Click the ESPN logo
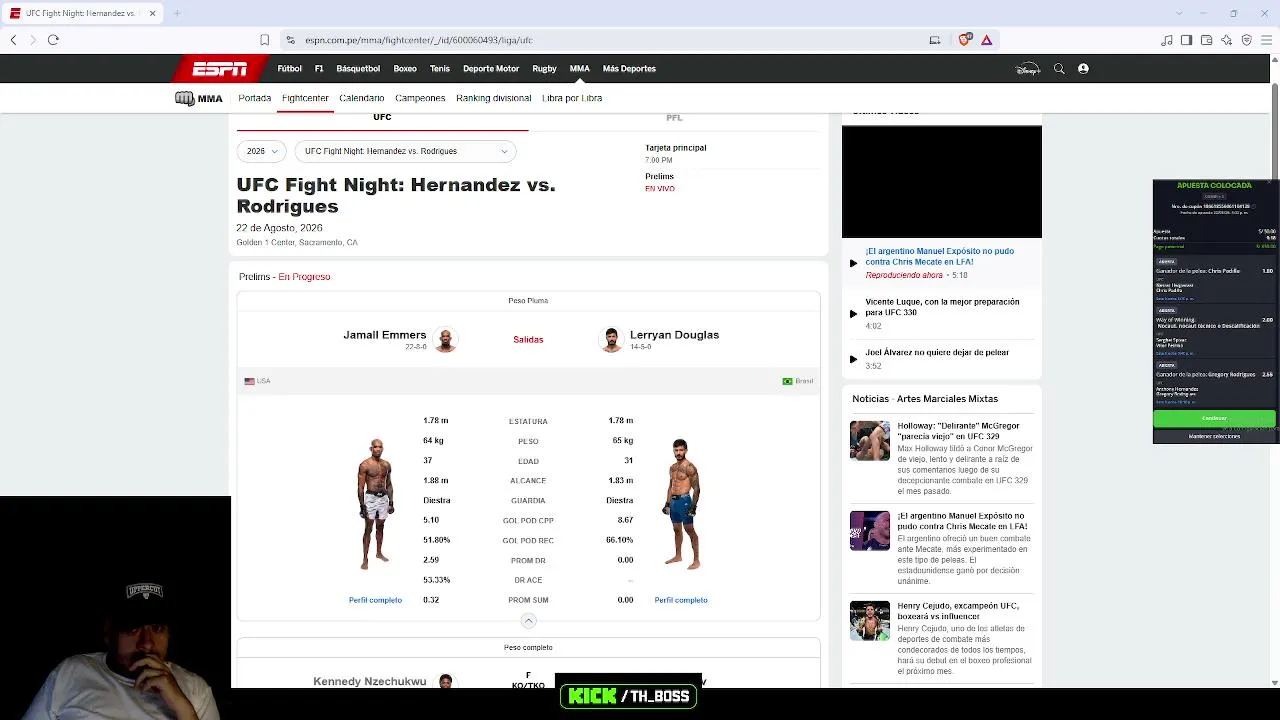This screenshot has height=720, width=1280. click(220, 69)
